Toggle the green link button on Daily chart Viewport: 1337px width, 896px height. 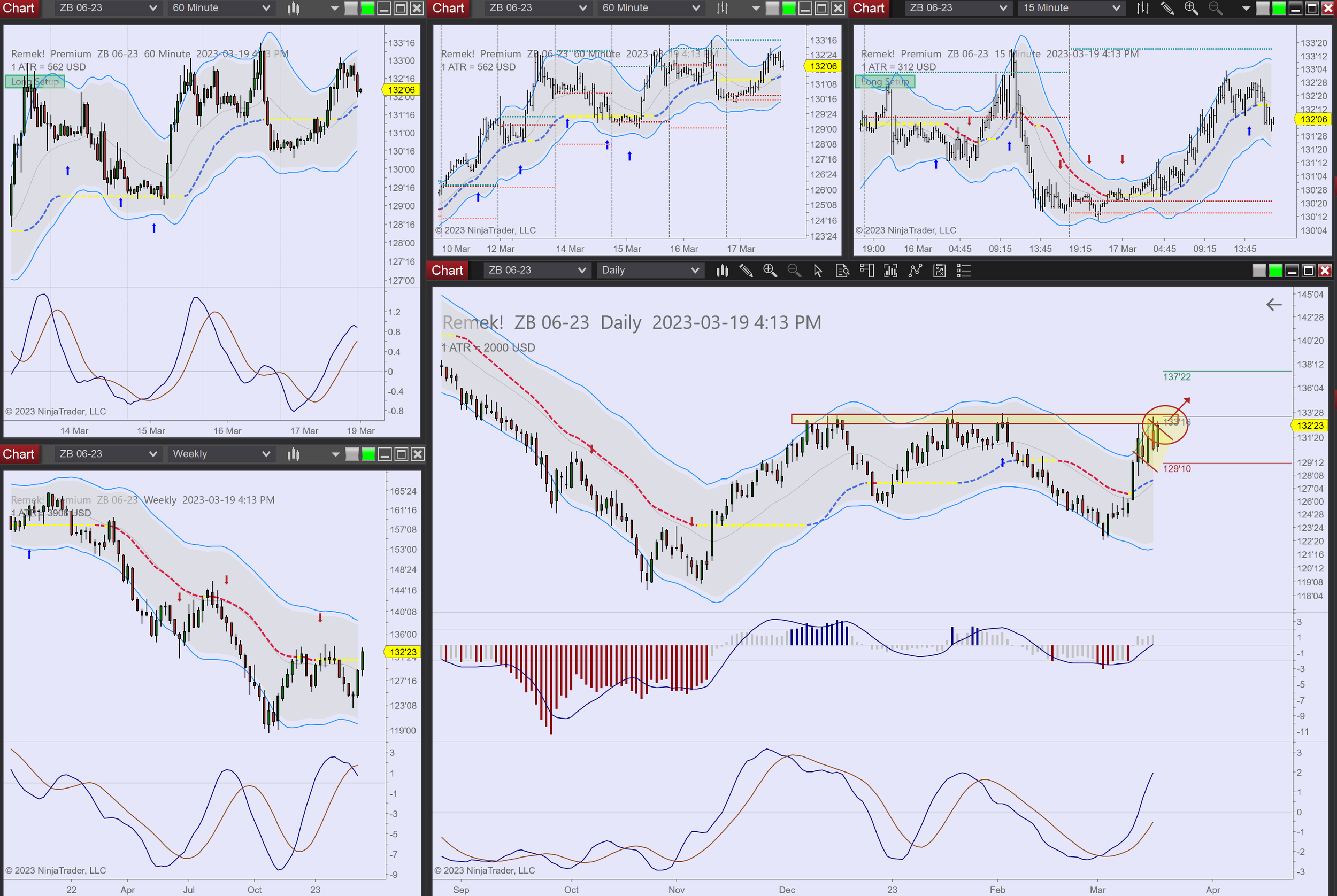[1275, 271]
